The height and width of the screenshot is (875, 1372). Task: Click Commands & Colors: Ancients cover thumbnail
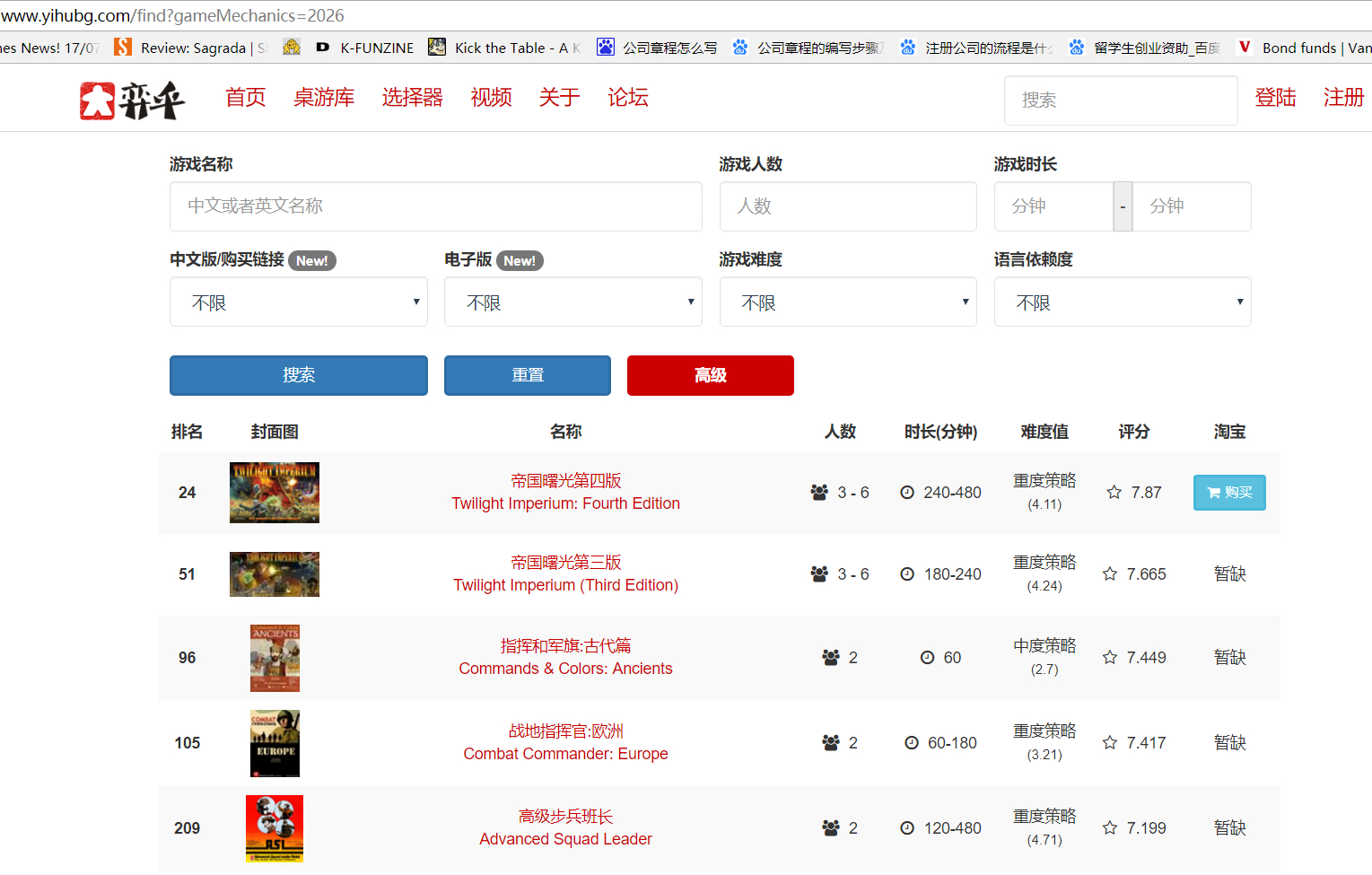[x=275, y=658]
